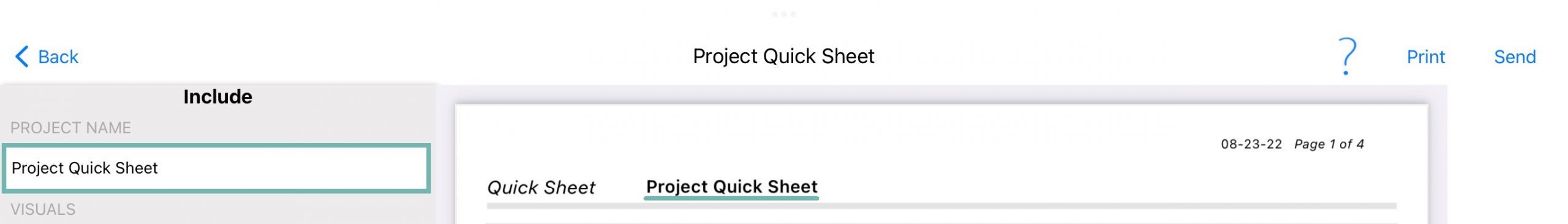The width and height of the screenshot is (1568, 224).
Task: Click the VISUALS section label
Action: coord(43,209)
